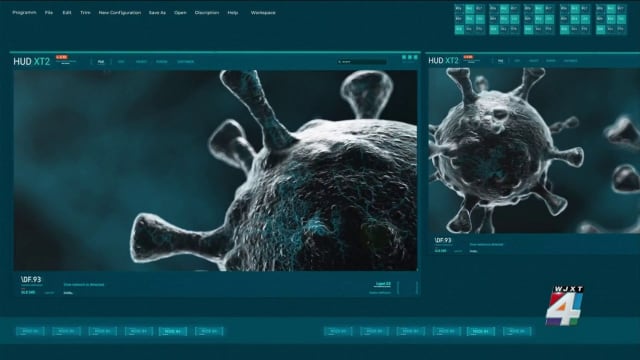Click the Open menu item
This screenshot has height=360, width=640.
(180, 13)
